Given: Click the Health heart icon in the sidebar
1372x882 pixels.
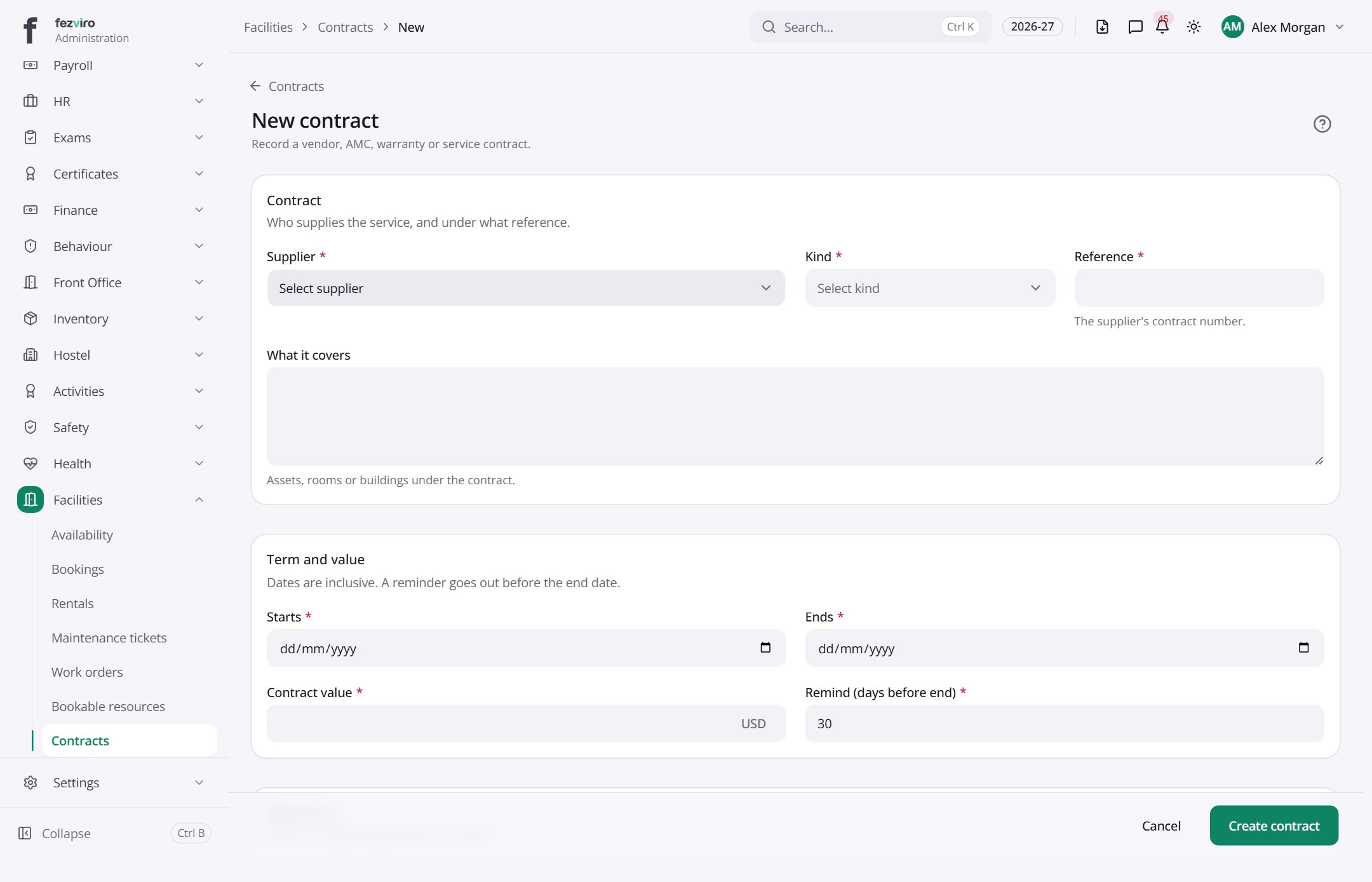Looking at the screenshot, I should pos(30,463).
